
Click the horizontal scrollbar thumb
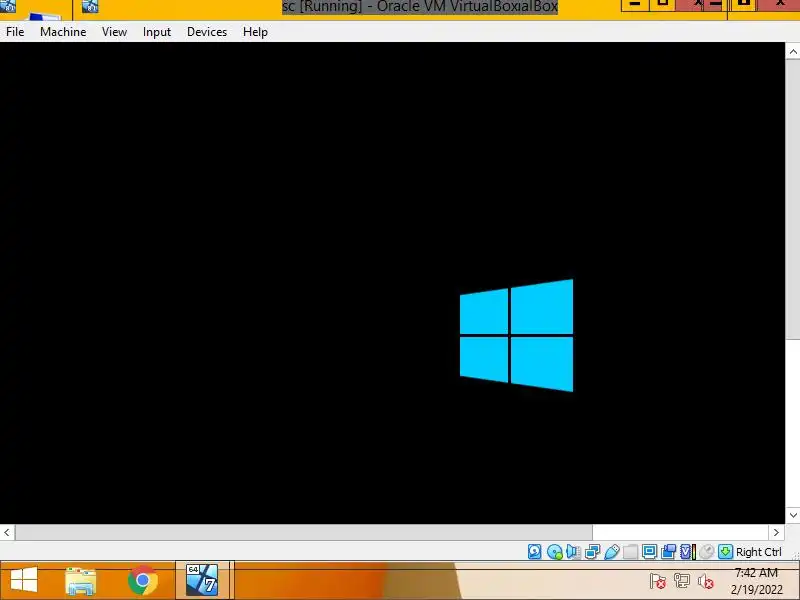(x=304, y=533)
